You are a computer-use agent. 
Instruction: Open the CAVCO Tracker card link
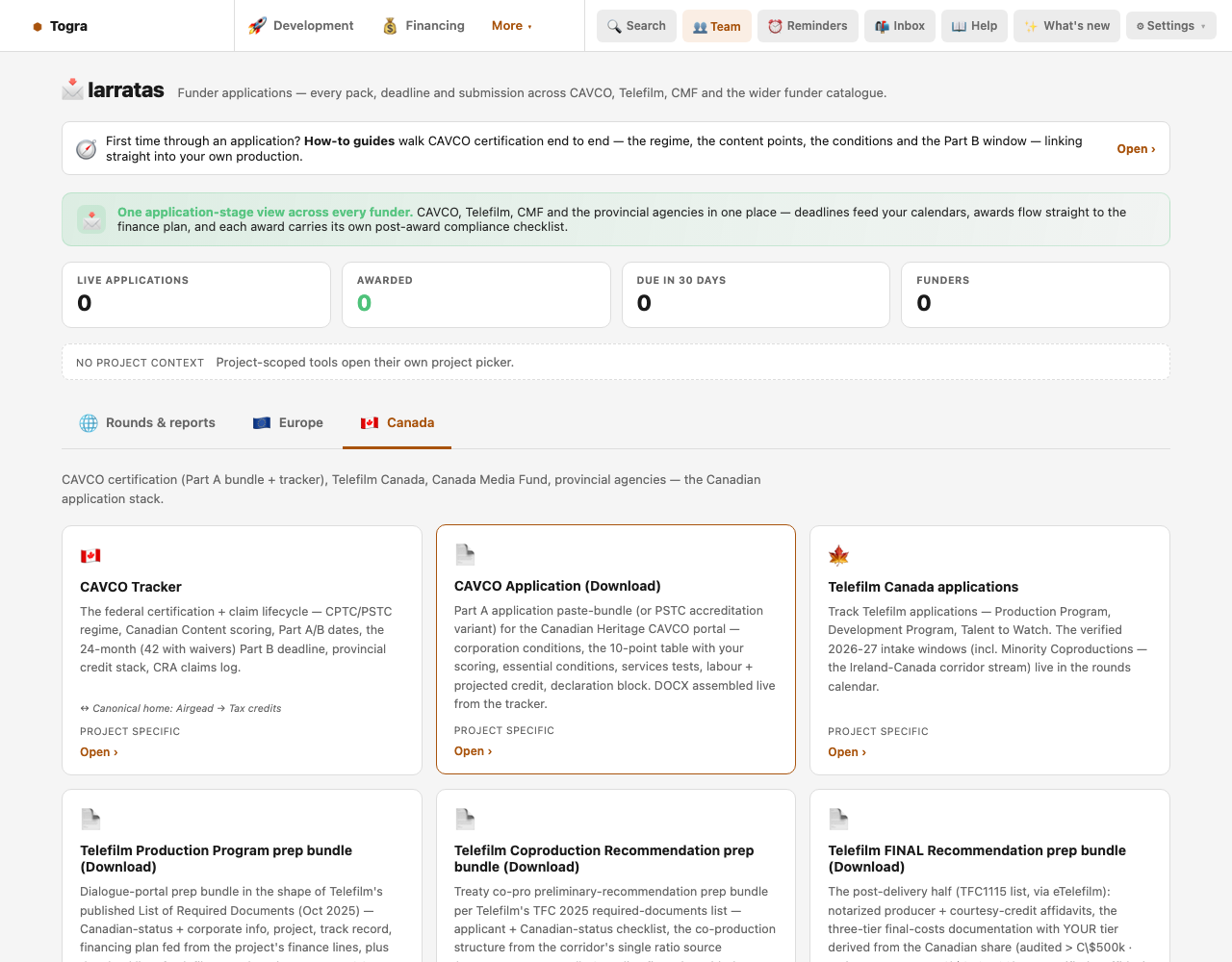point(99,752)
